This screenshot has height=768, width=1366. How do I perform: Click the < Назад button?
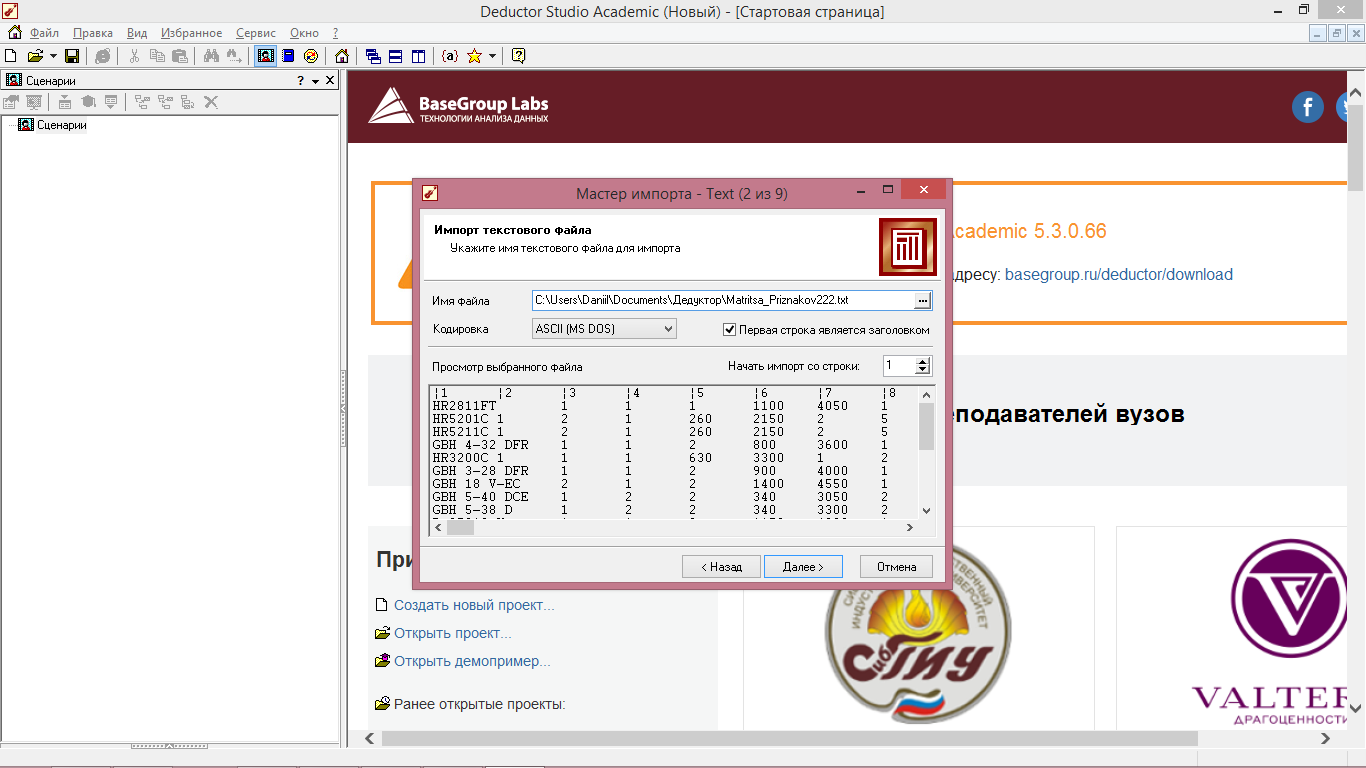[x=721, y=567]
